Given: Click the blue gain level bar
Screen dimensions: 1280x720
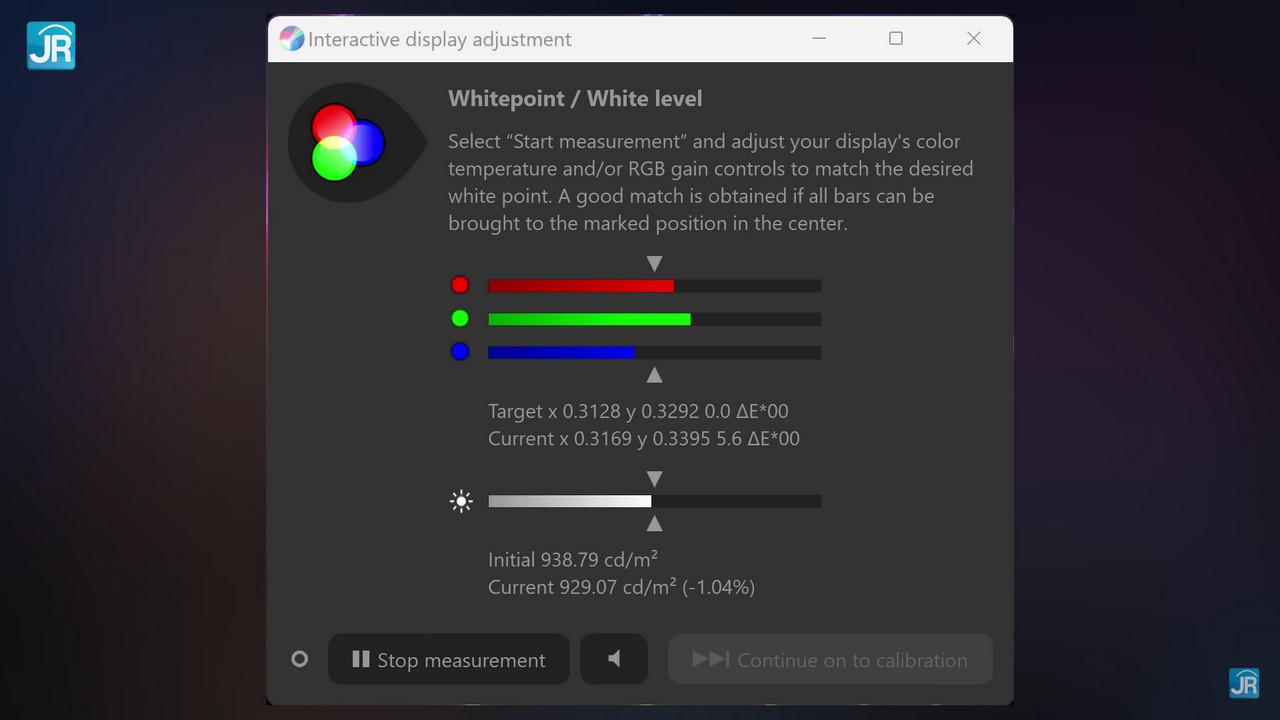Looking at the screenshot, I should tap(654, 352).
